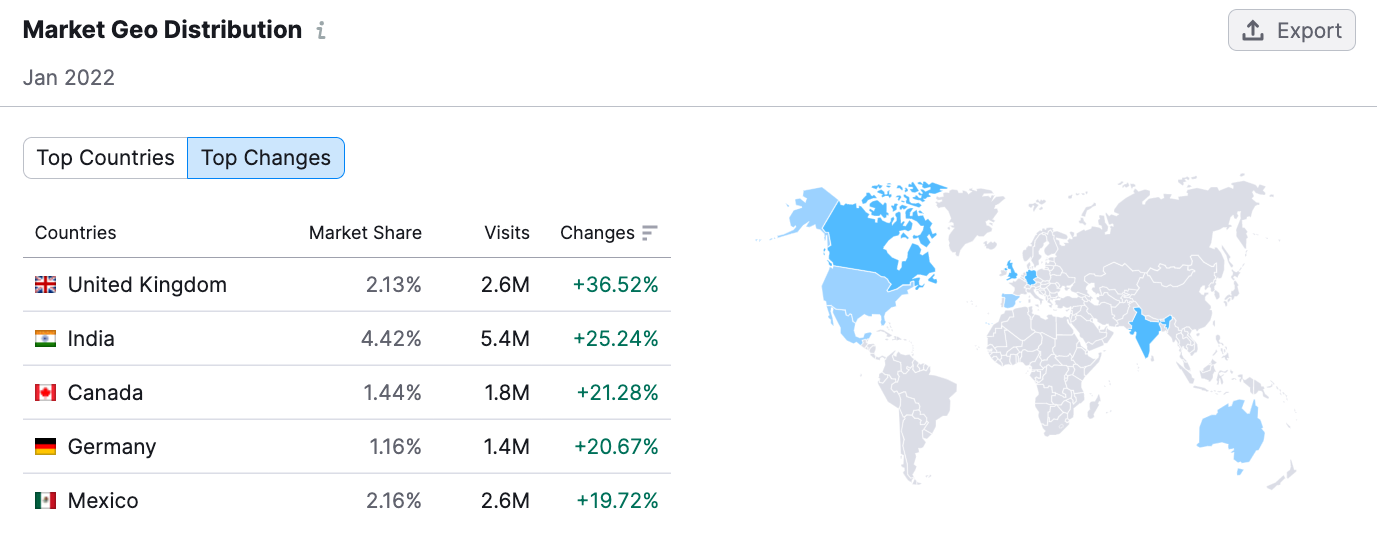Click the United Kingdom flag icon
Viewport: 1377px width, 552px height.
point(46,285)
